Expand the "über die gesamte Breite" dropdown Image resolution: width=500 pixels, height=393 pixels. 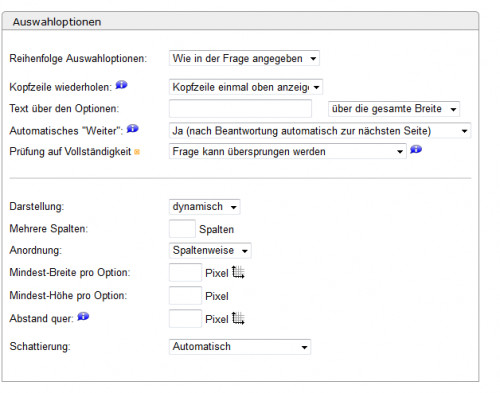click(x=394, y=109)
